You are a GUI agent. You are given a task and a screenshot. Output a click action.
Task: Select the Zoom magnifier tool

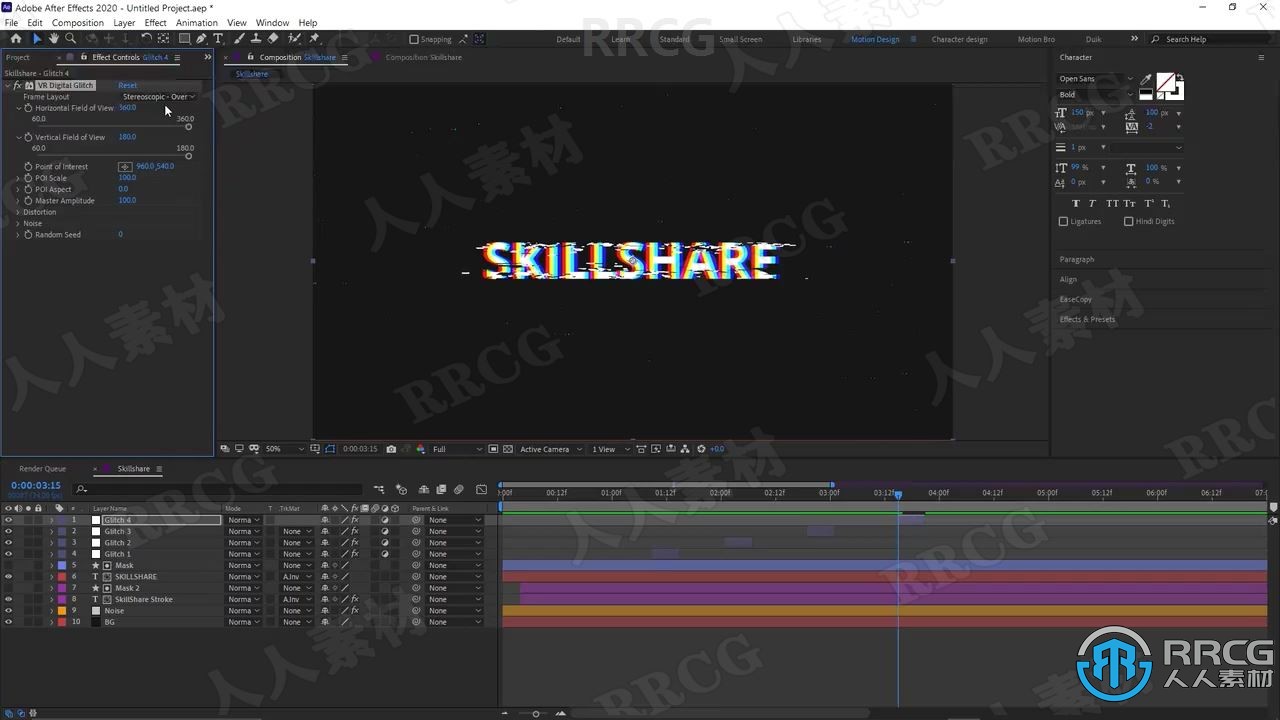70,39
